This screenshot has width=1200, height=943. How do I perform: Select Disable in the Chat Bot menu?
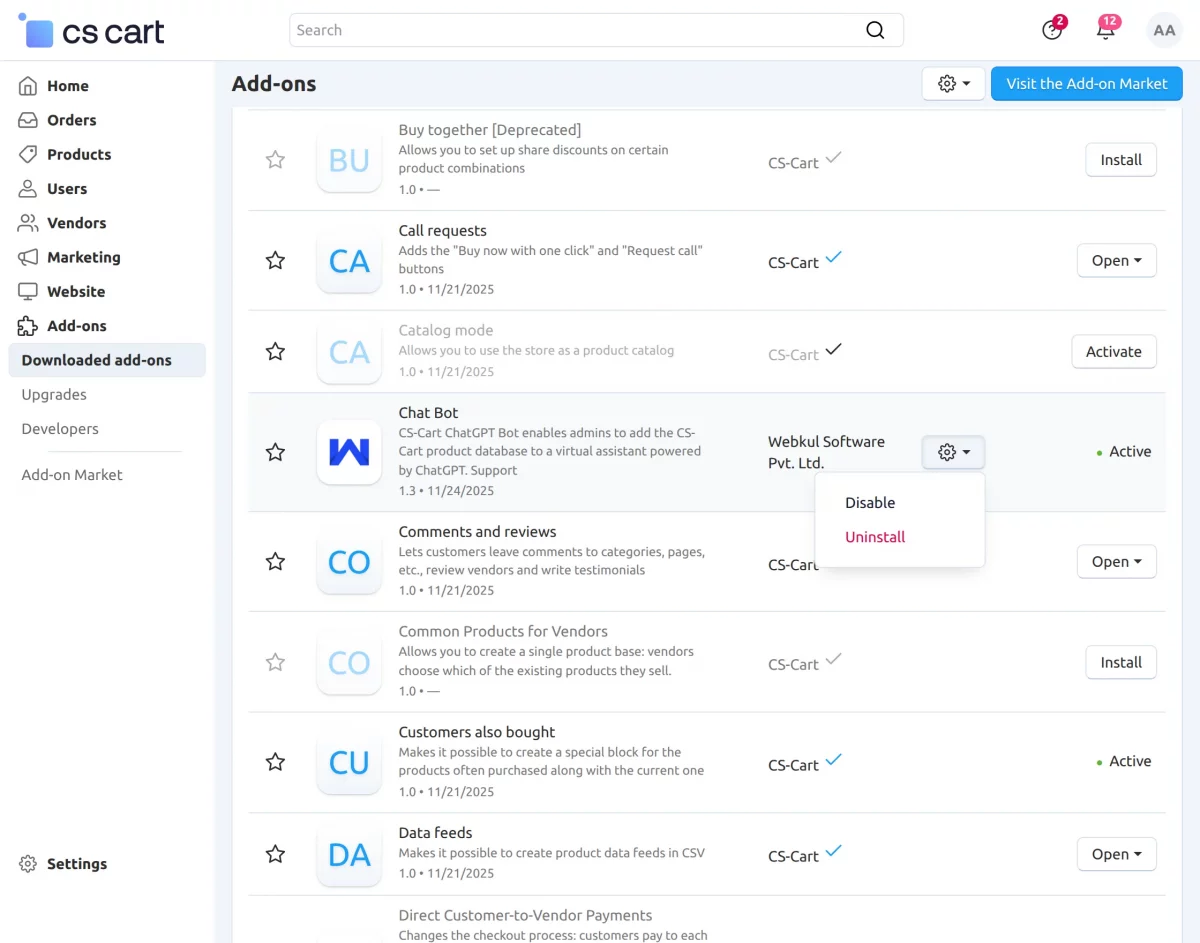coord(870,503)
